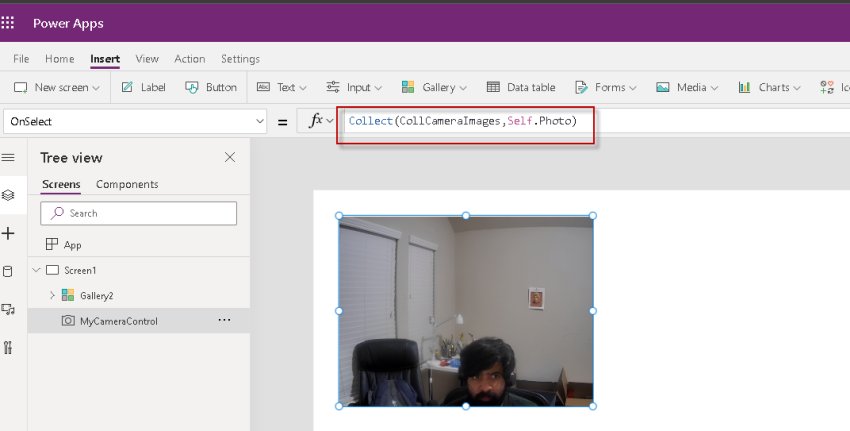Click the Charts ribbon icon
This screenshot has width=850, height=431.
click(744, 87)
